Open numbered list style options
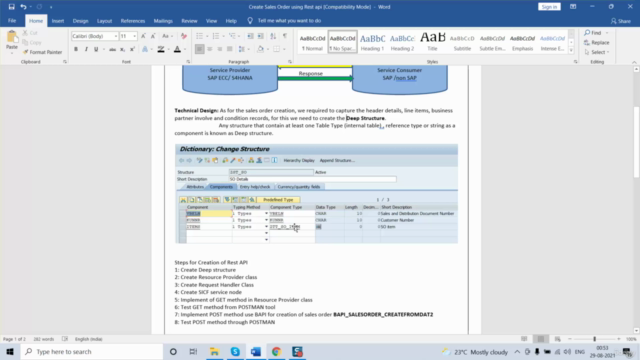 pos(223,36)
